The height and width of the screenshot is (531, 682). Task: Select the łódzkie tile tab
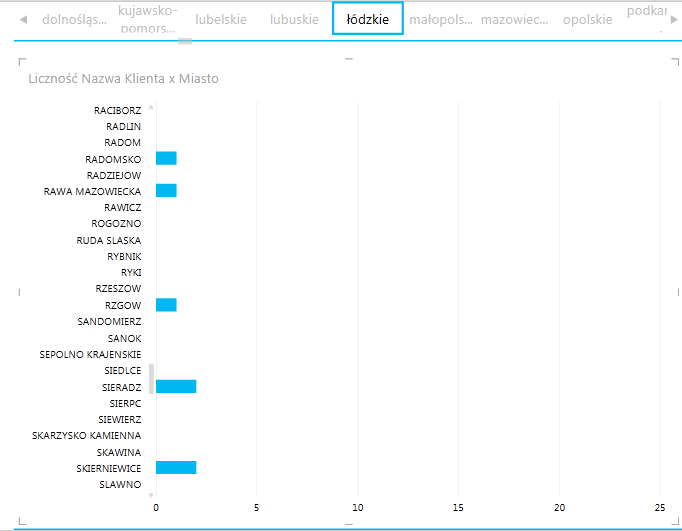point(367,19)
